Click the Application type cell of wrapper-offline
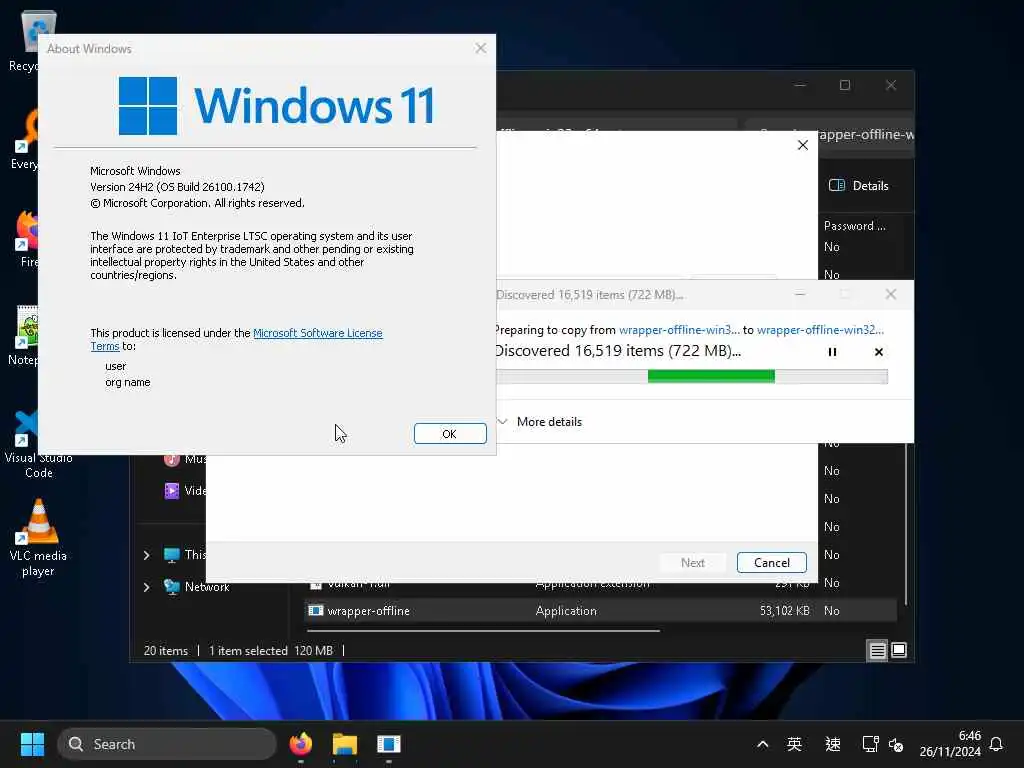 (566, 611)
